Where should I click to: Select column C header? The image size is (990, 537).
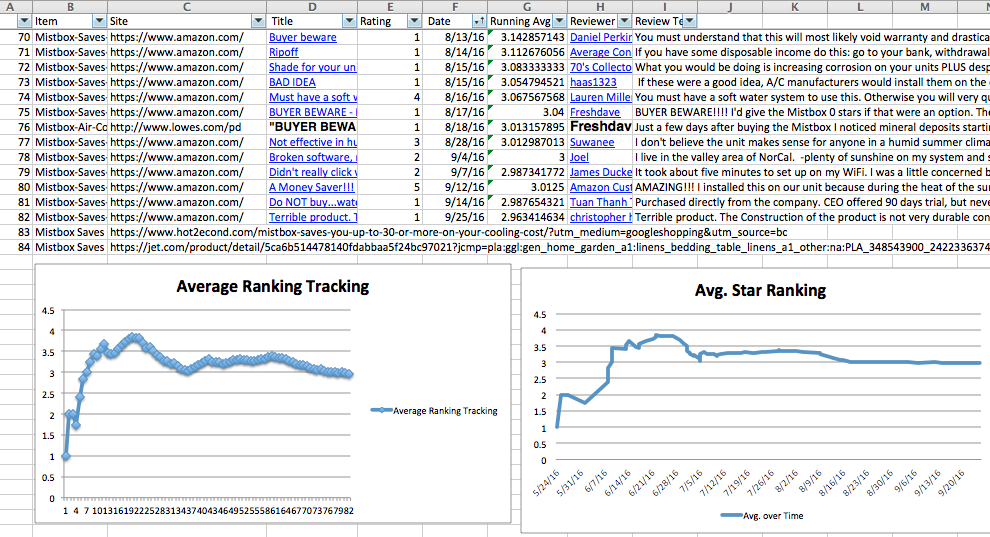(x=187, y=7)
